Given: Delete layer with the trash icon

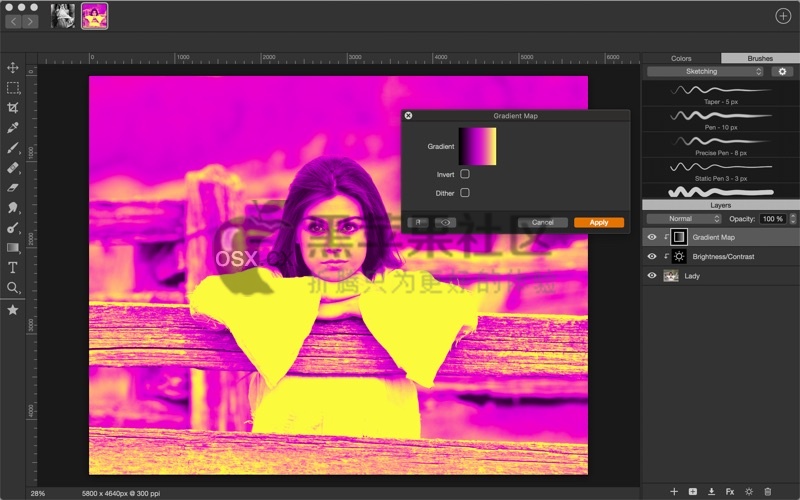Looking at the screenshot, I should (767, 491).
